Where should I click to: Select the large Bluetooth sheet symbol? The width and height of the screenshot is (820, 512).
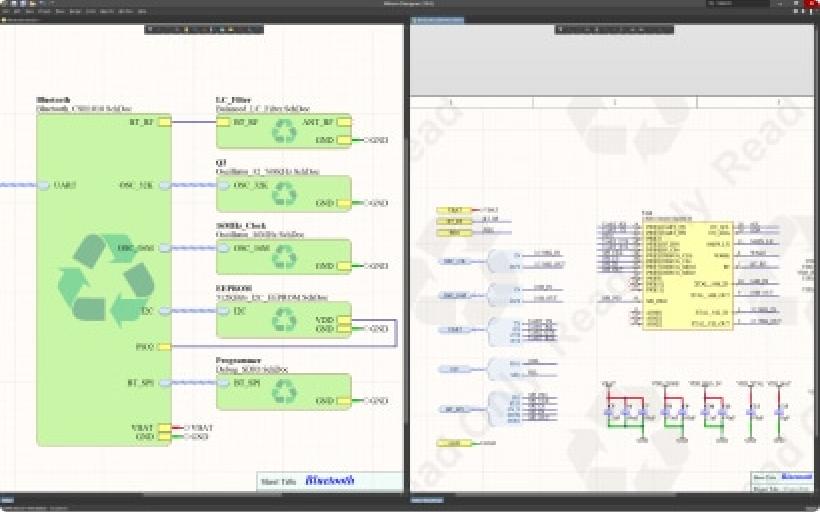coord(104,280)
